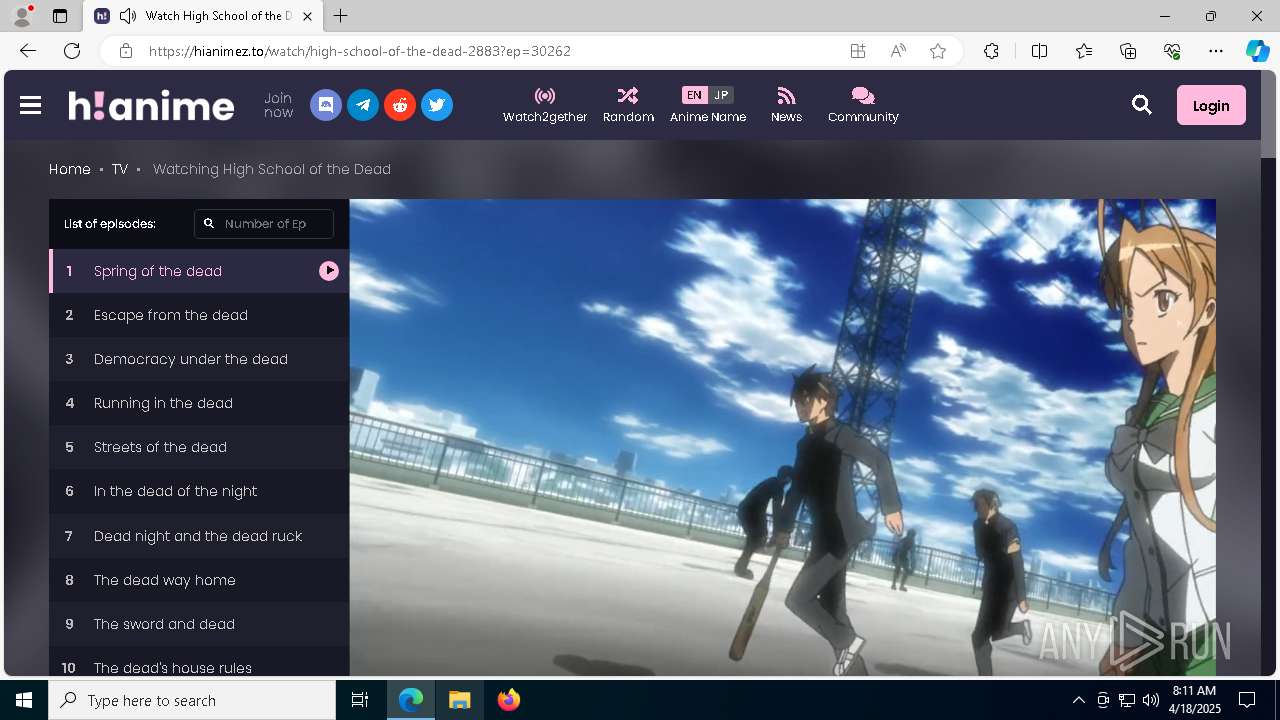Open the Twitter join link

pyautogui.click(x=437, y=105)
